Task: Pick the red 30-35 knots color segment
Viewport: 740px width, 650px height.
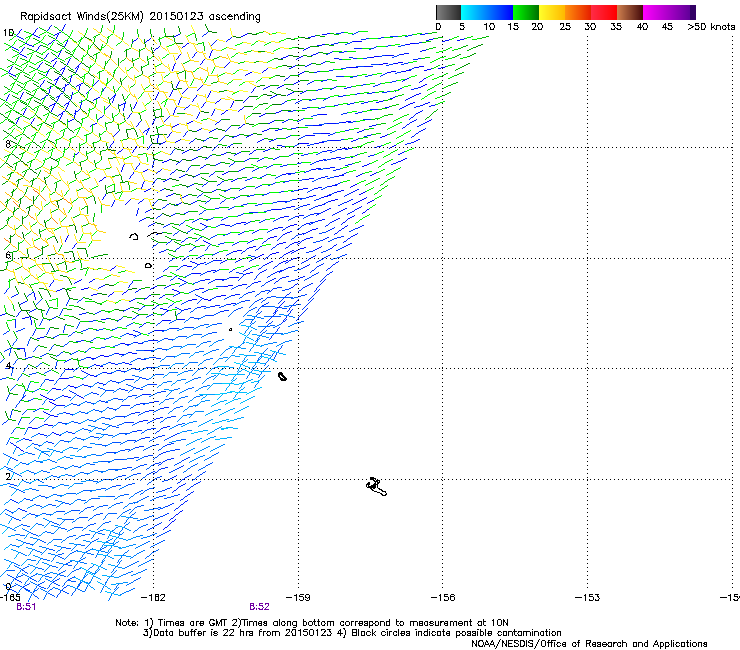Action: (x=604, y=12)
